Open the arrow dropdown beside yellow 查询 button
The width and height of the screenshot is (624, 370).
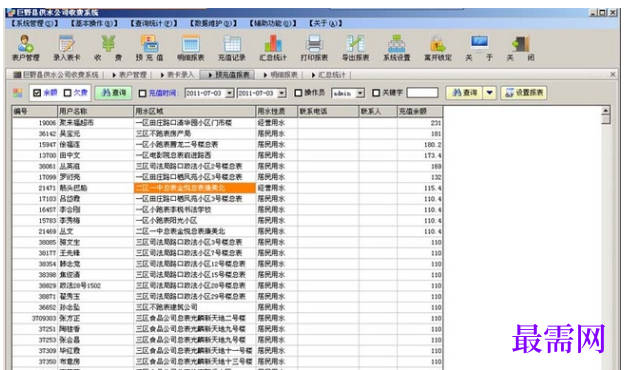tap(489, 93)
